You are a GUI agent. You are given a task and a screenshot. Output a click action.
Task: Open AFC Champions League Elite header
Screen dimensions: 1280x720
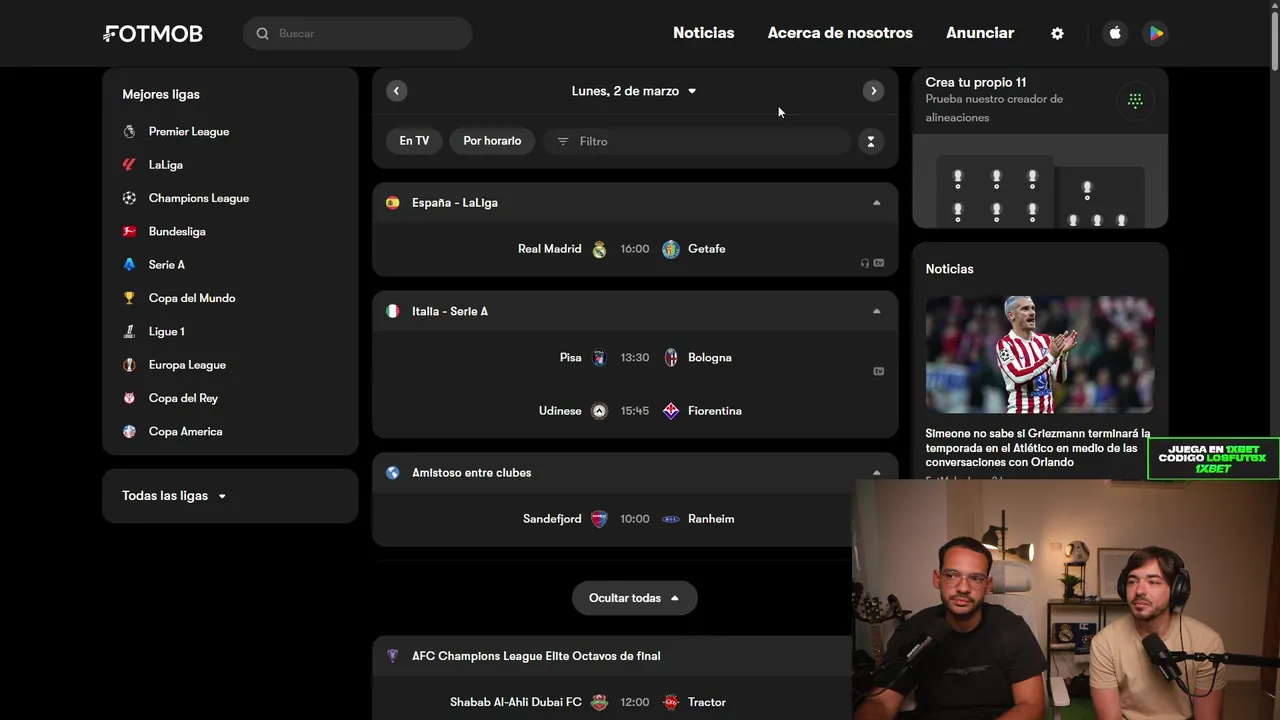pos(536,656)
